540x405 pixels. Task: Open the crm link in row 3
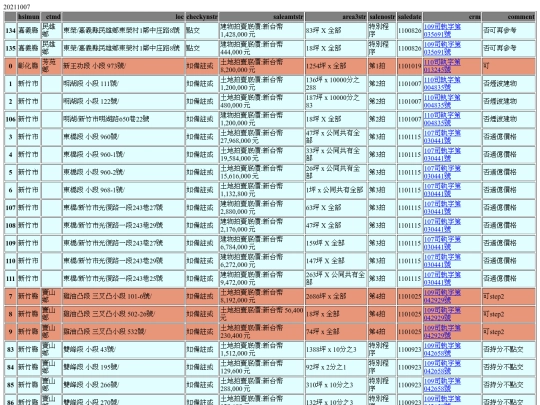tap(442, 137)
